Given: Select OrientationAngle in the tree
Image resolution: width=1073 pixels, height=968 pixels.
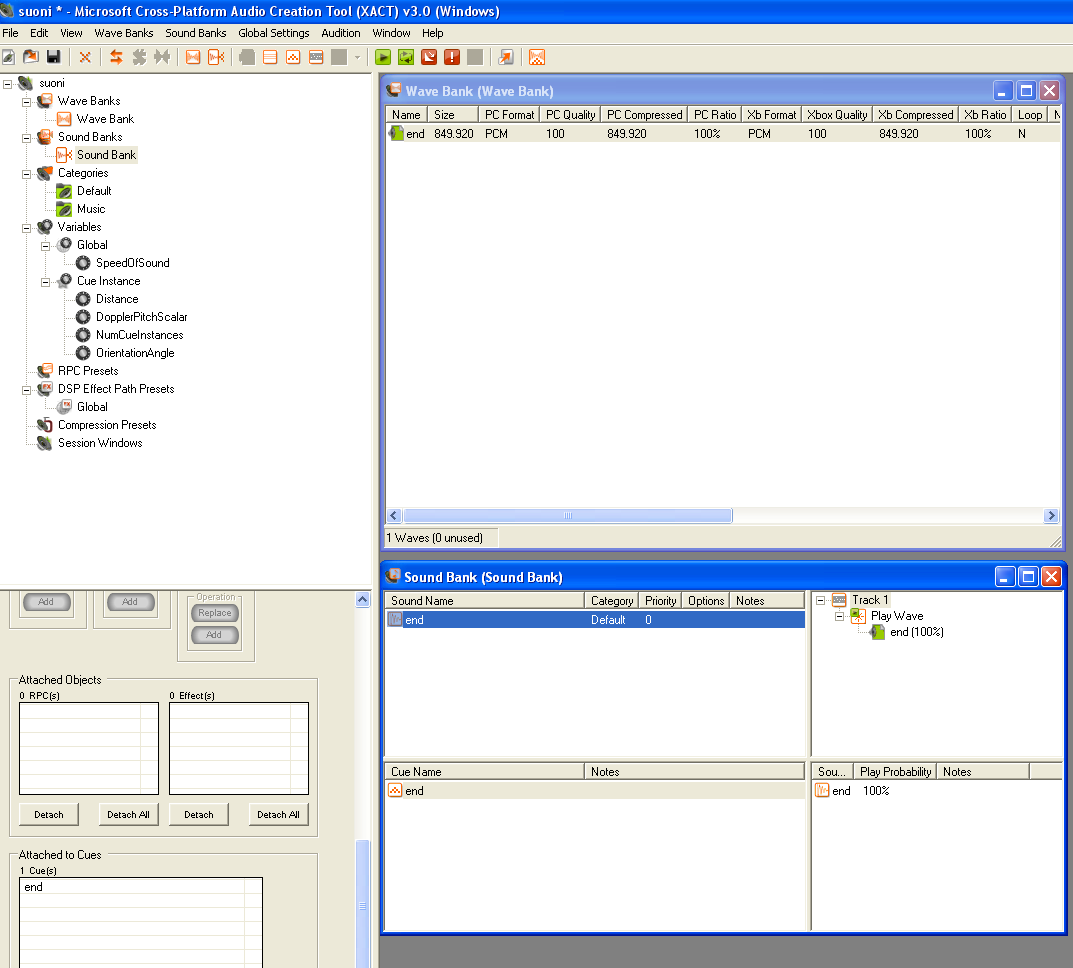Looking at the screenshot, I should point(135,353).
